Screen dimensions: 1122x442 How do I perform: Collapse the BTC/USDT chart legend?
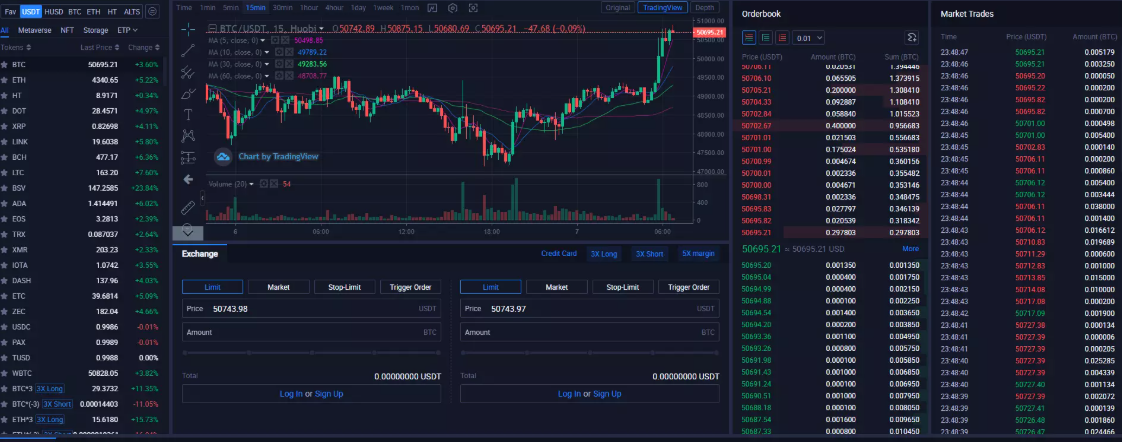211,29
